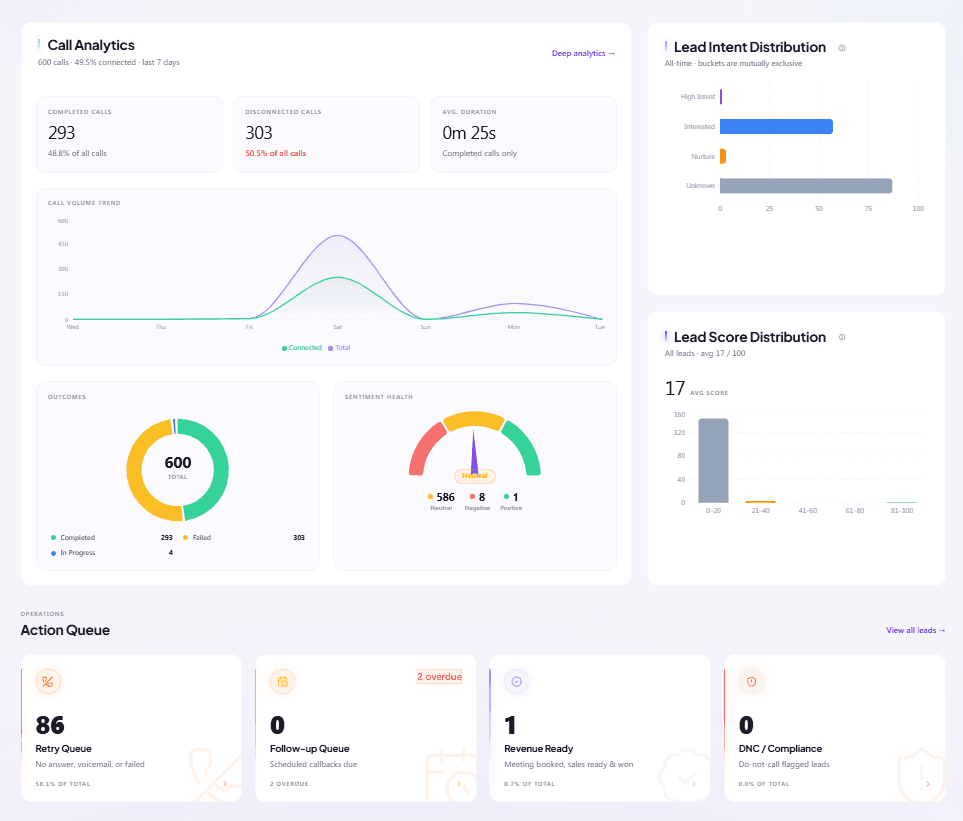
Task: Click the Retry Queue phone icon
Action: 48,682
